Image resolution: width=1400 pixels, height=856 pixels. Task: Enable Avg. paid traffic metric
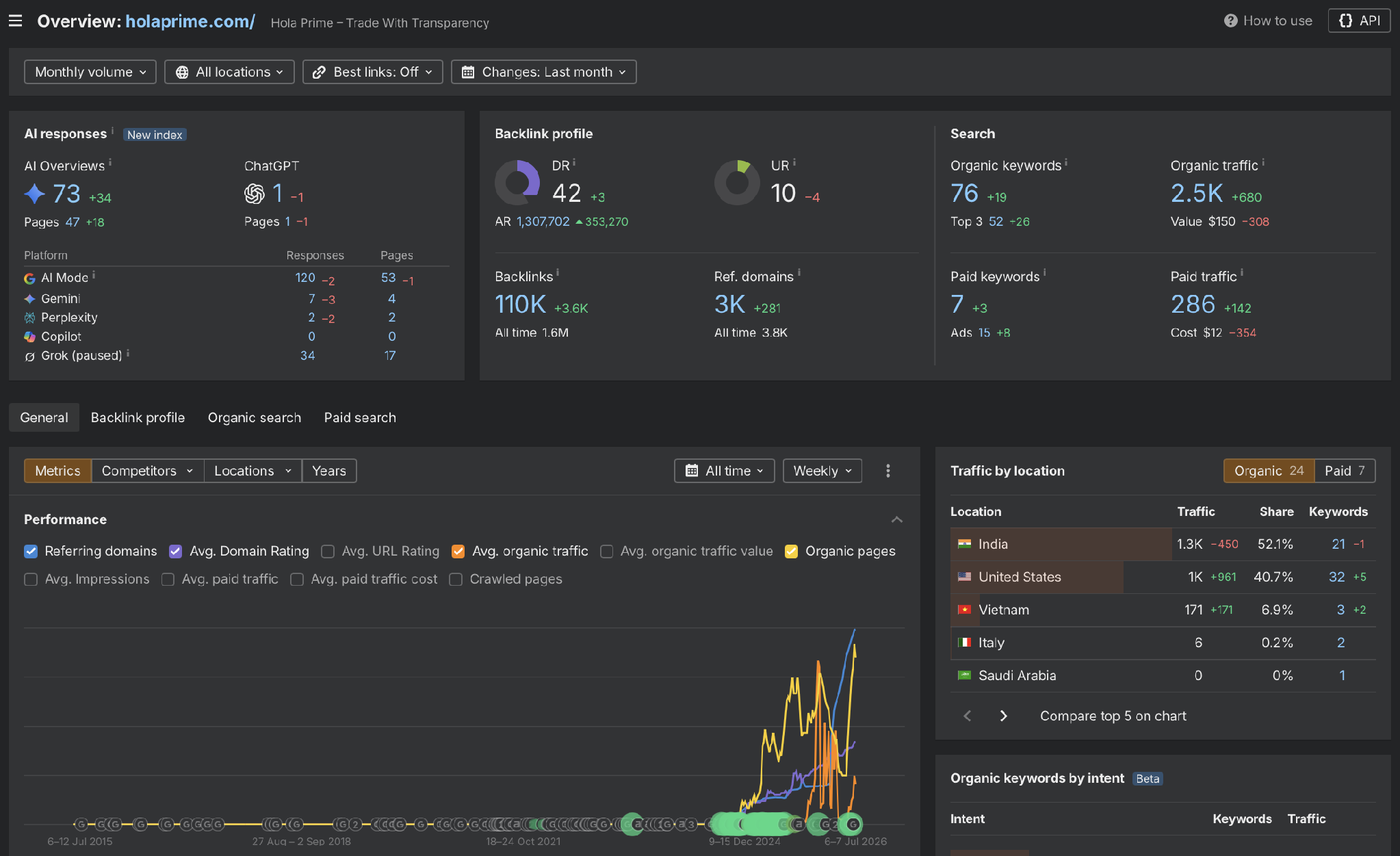pos(168,580)
